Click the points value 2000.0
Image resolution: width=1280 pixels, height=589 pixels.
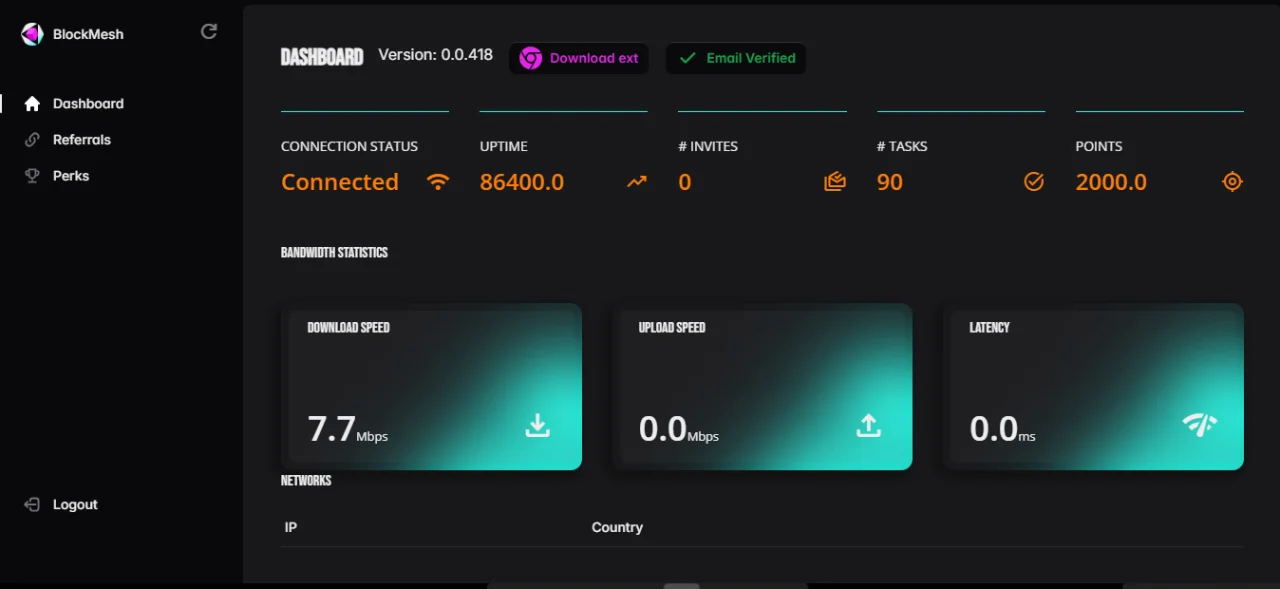pos(1111,182)
